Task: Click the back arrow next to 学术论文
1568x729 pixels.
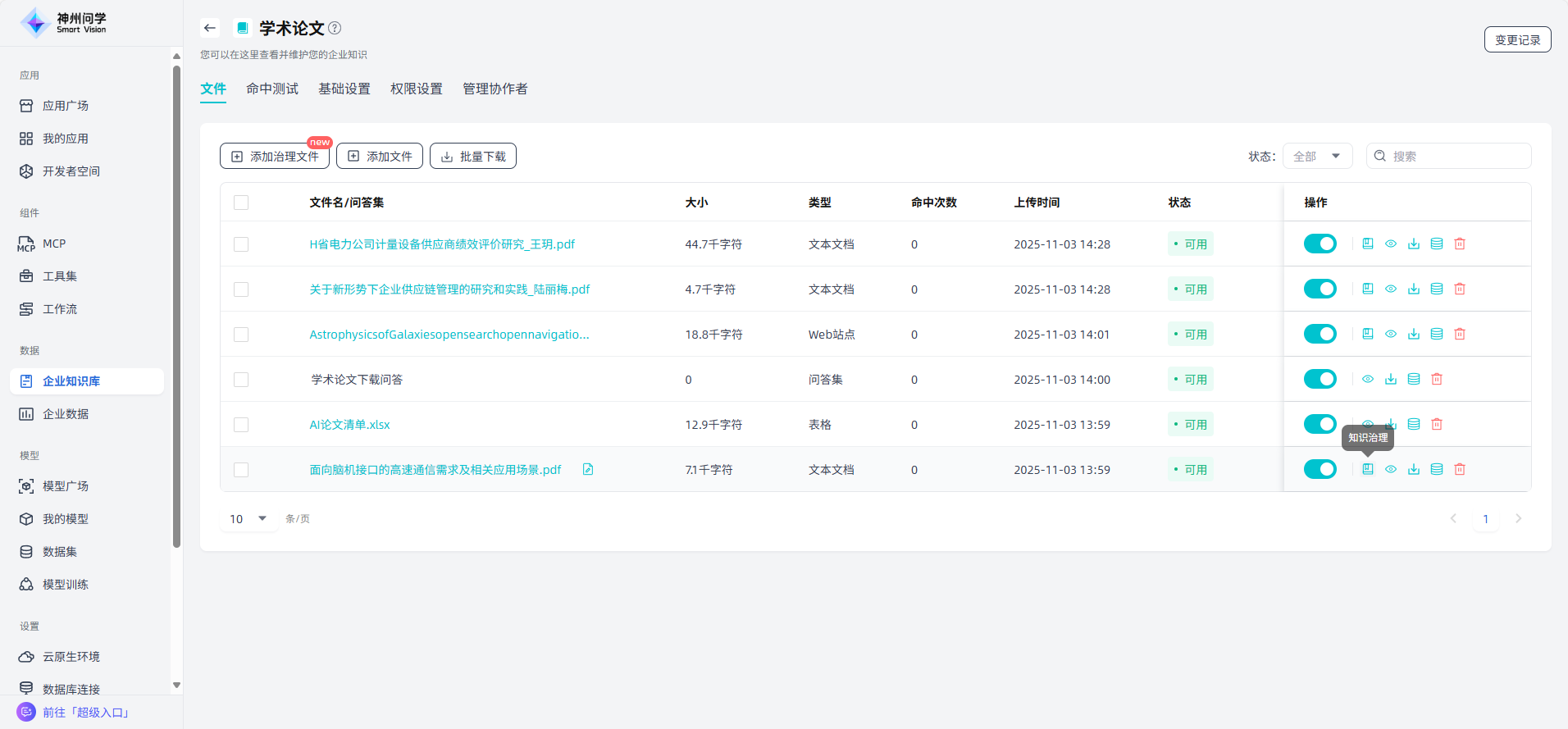Action: tap(210, 28)
